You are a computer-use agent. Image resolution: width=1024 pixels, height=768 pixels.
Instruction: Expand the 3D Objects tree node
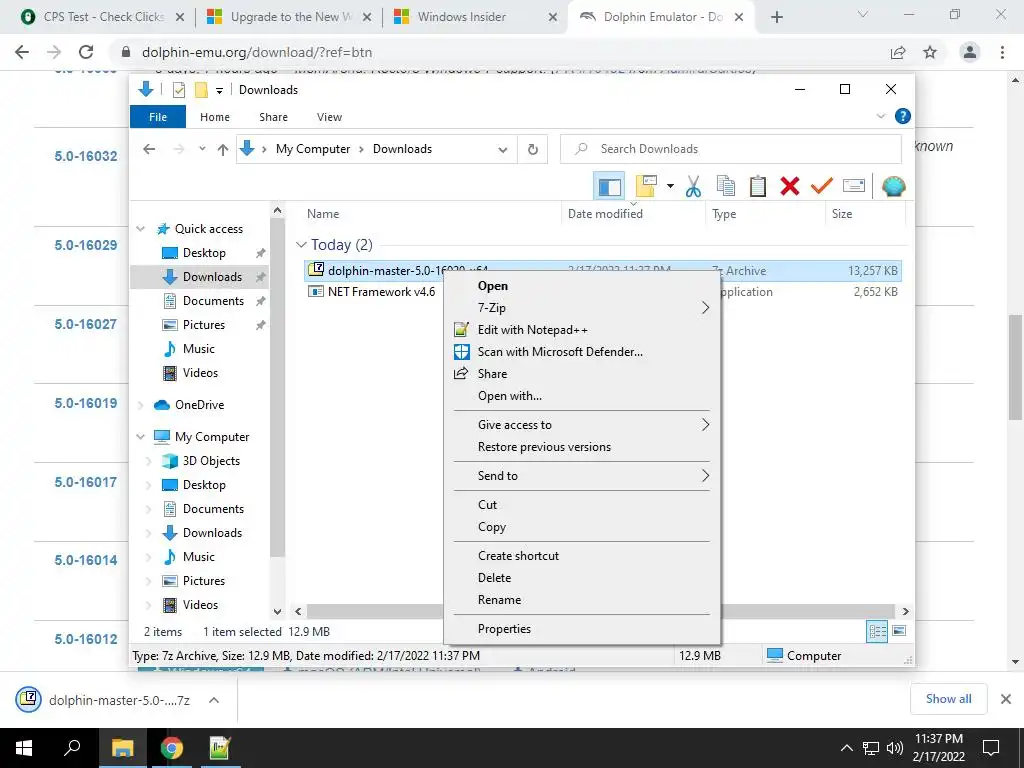click(x=148, y=461)
